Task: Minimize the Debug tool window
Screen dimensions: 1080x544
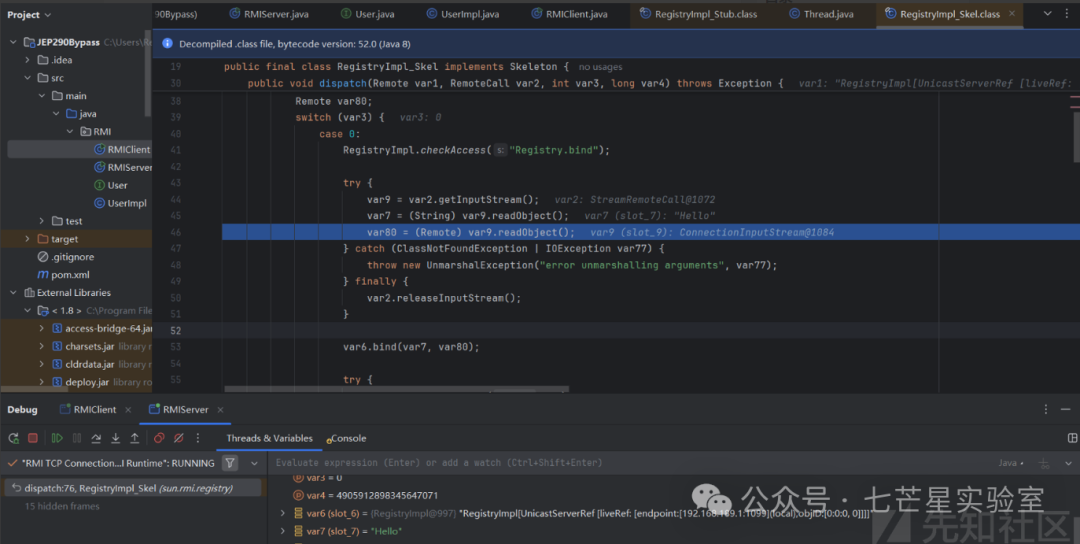Action: [x=1066, y=409]
